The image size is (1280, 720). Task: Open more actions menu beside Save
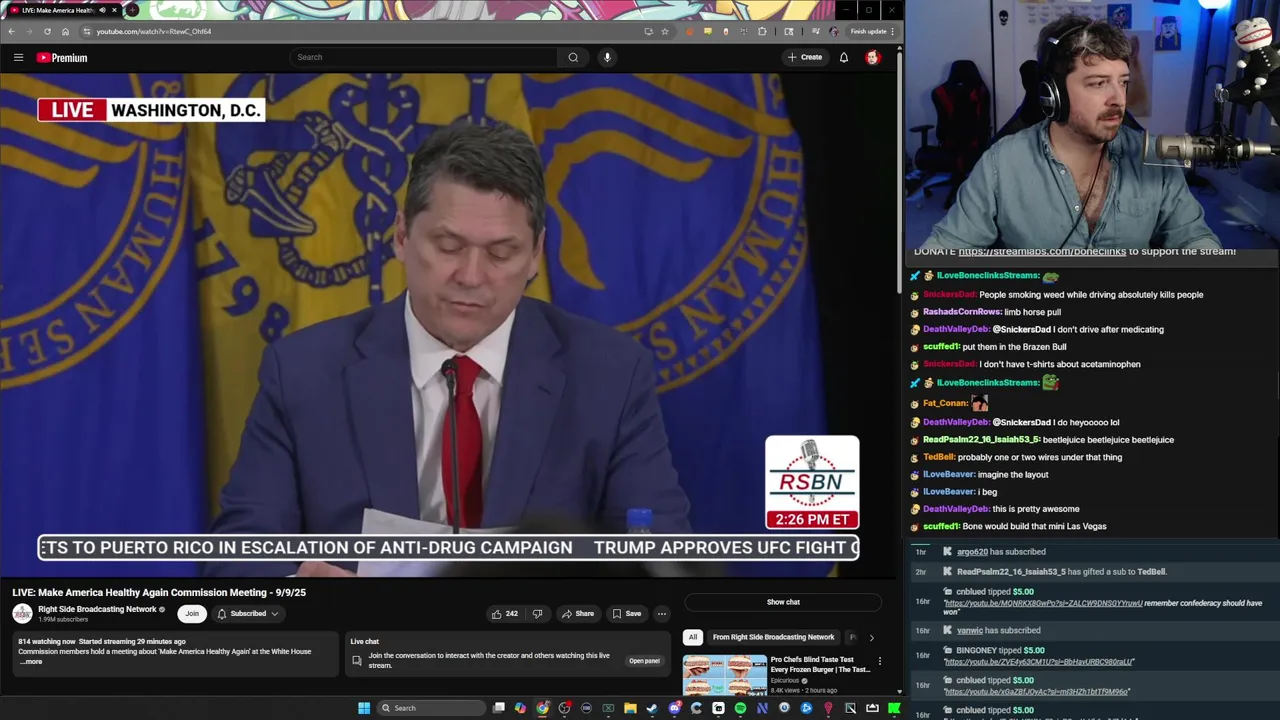[x=661, y=614]
